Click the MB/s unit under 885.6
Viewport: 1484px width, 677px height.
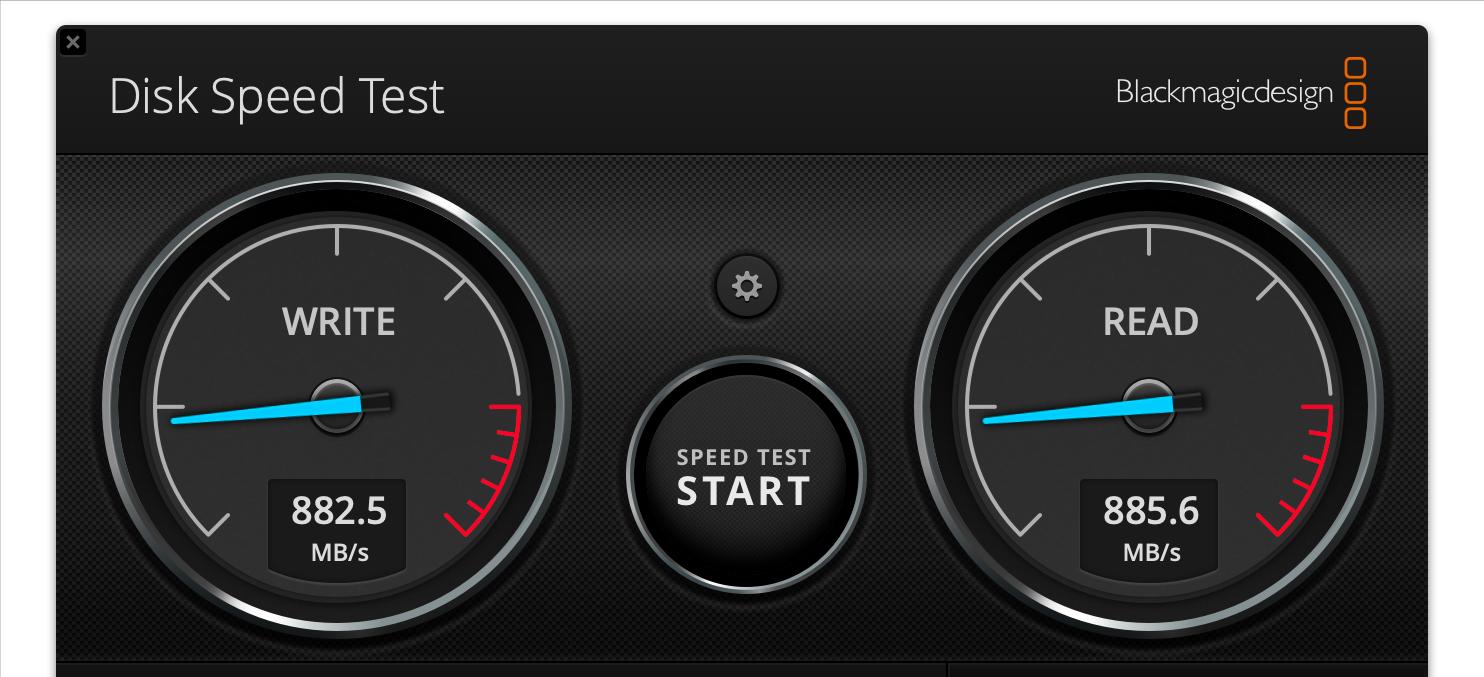point(1151,552)
